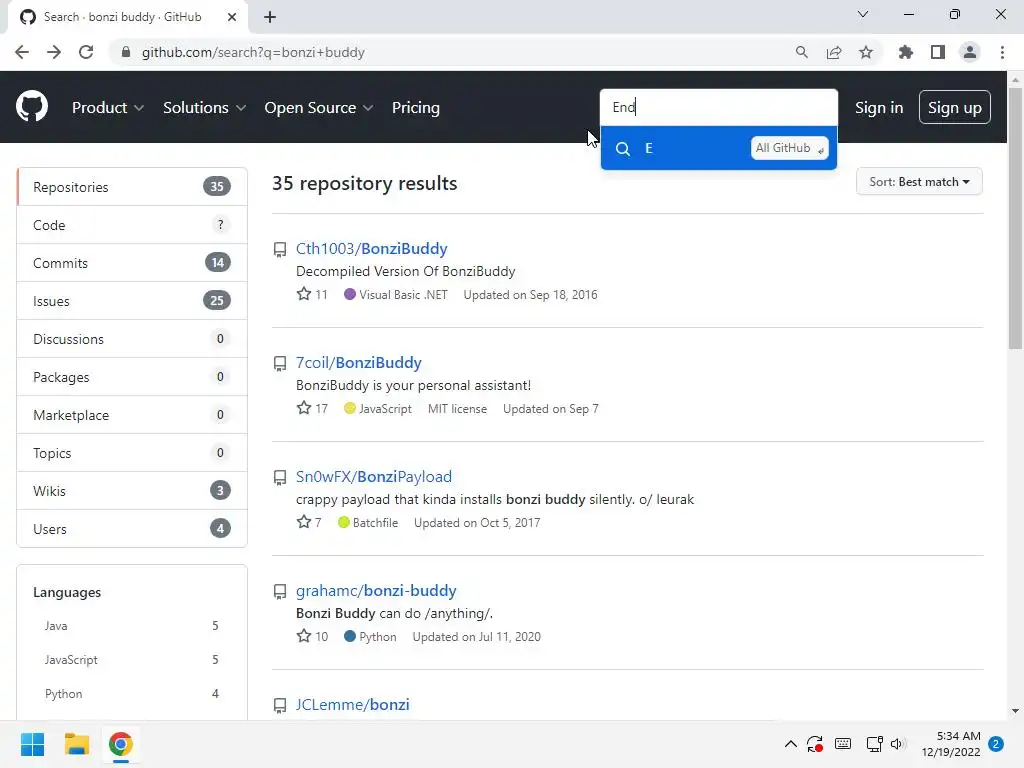Select the Marketplace filter
The image size is (1024, 768).
pos(132,415)
